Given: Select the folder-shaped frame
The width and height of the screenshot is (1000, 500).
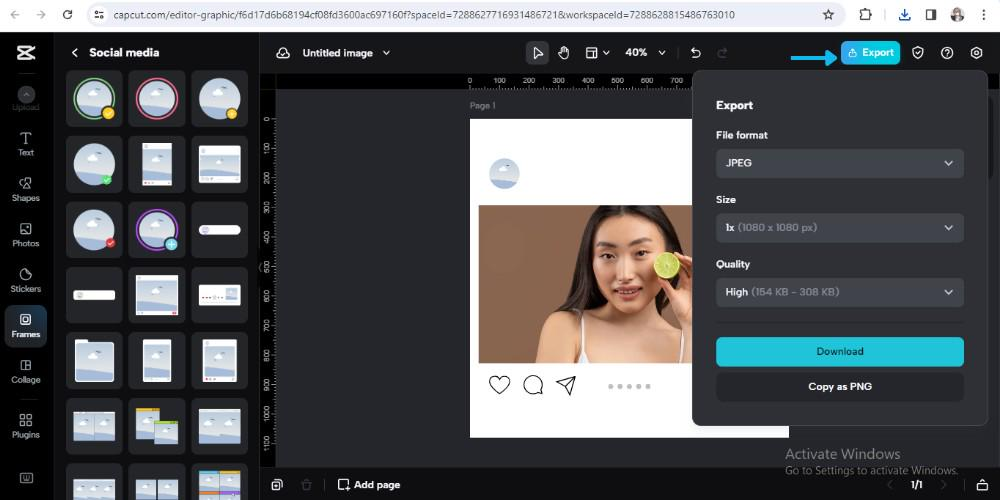Looking at the screenshot, I should pos(94,360).
